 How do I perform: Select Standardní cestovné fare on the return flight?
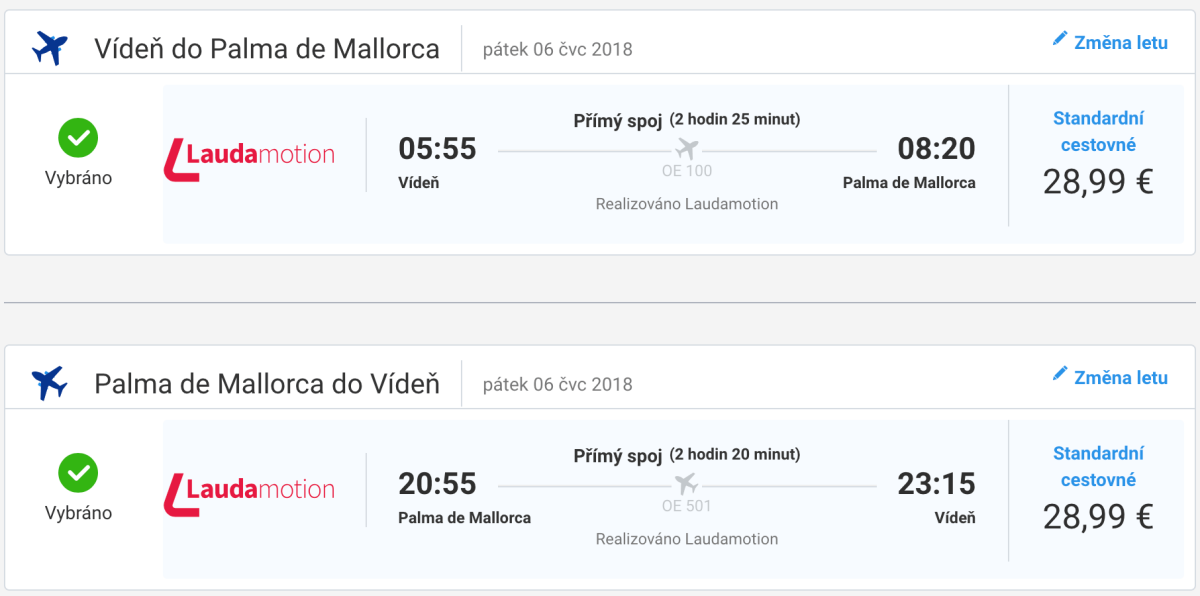click(1098, 466)
